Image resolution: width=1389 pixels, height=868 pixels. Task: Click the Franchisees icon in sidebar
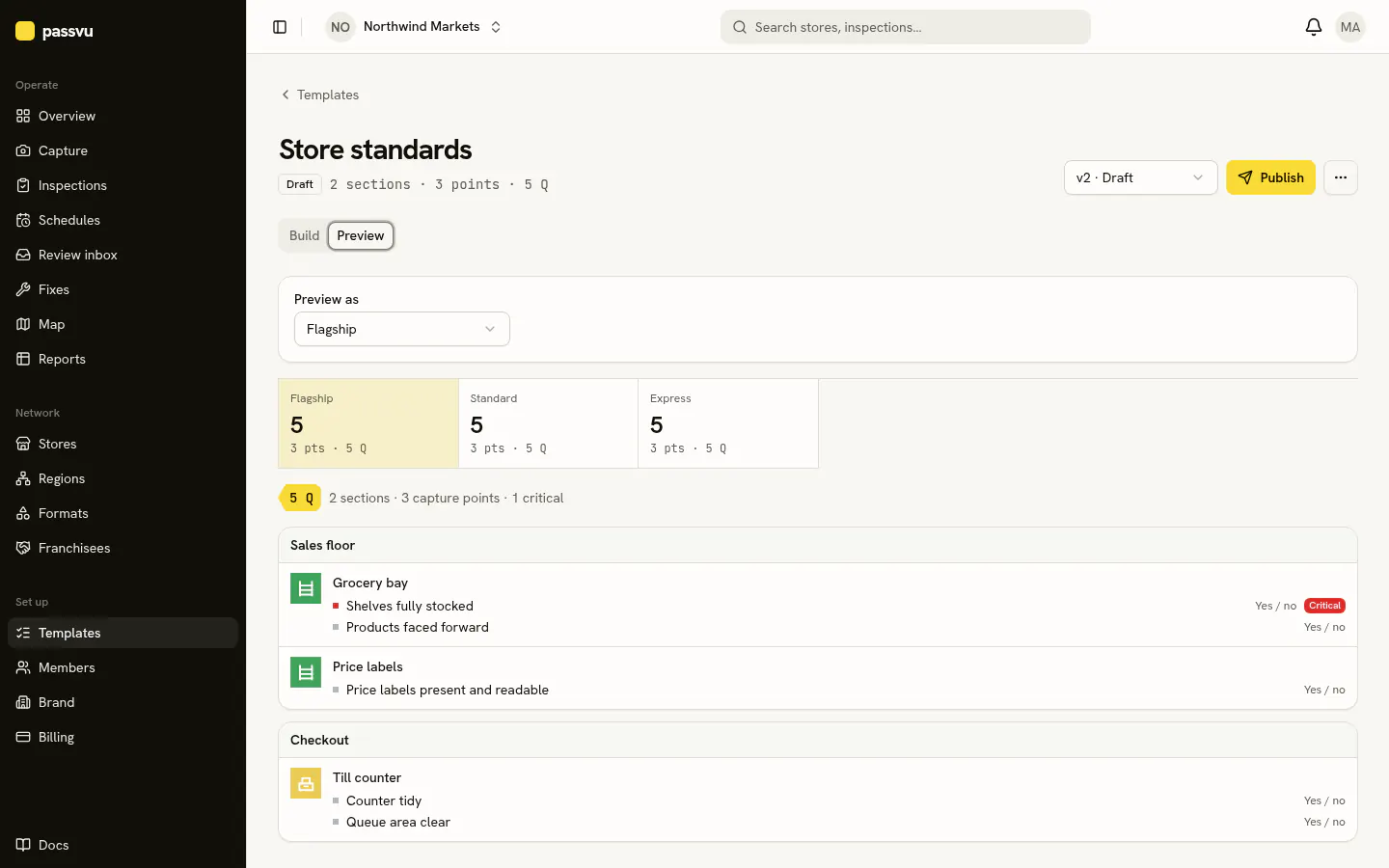(23, 548)
